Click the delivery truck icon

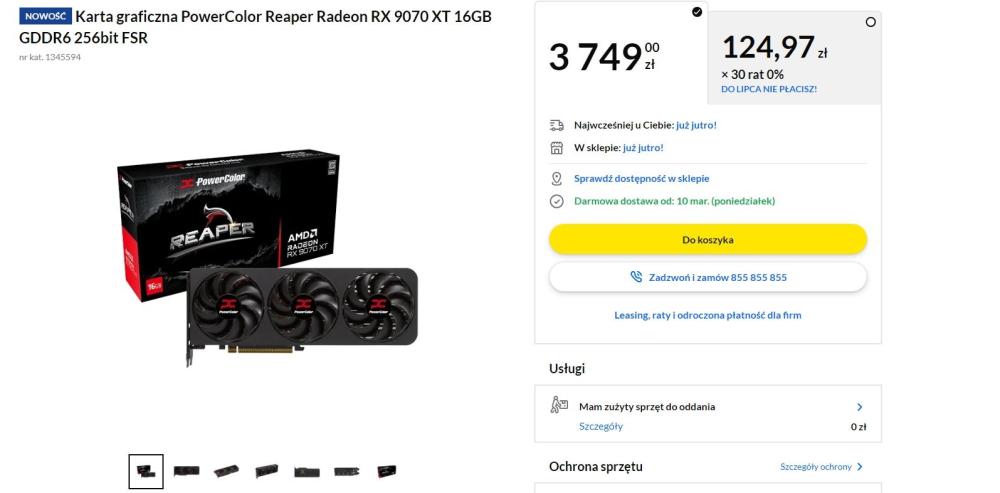click(557, 125)
